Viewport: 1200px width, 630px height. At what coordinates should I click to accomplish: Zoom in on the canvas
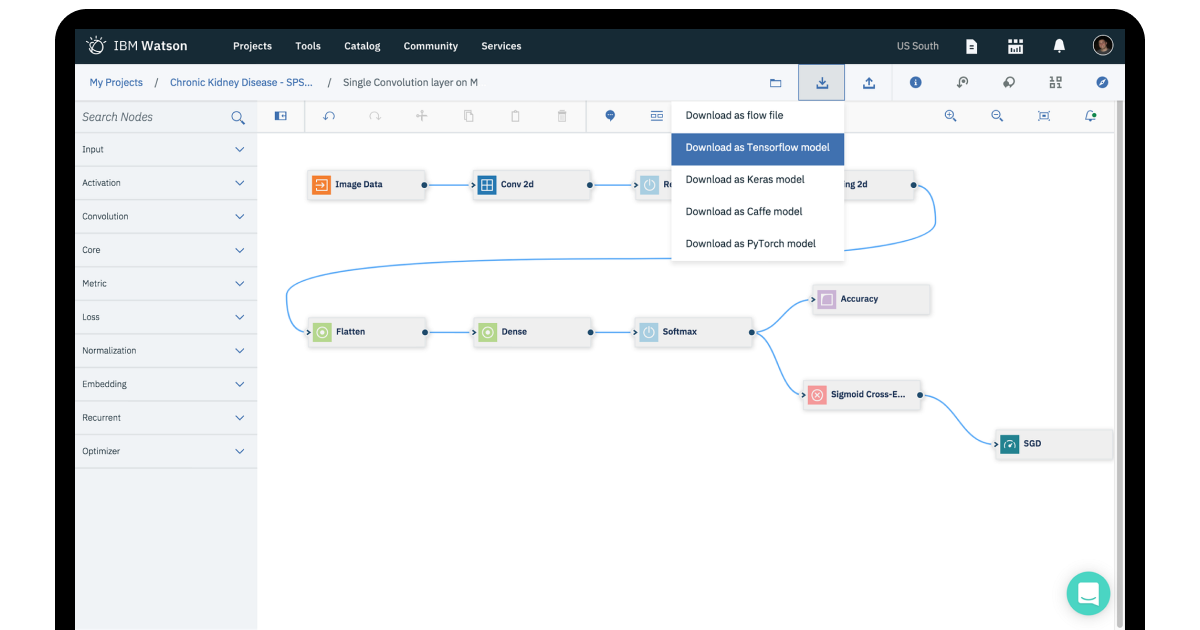(950, 116)
